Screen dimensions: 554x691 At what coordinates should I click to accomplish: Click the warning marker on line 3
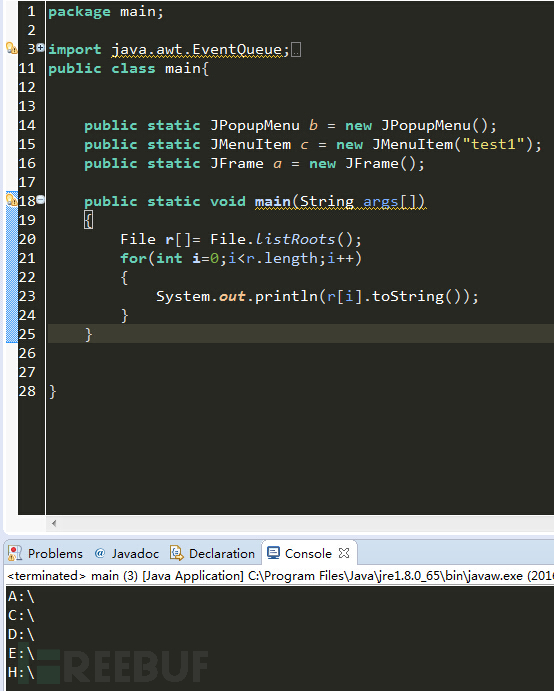[11, 48]
